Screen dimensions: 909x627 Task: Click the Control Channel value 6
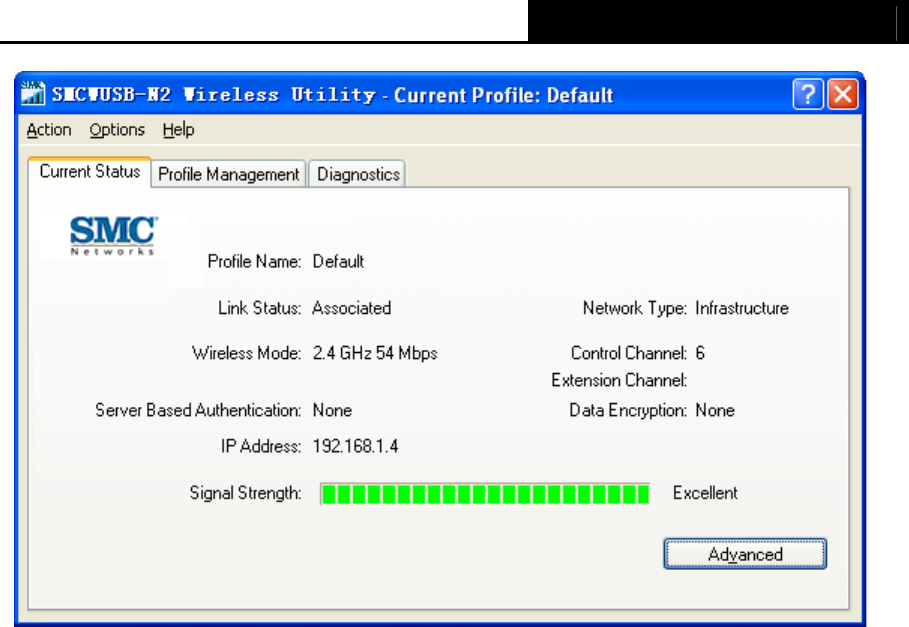point(700,353)
